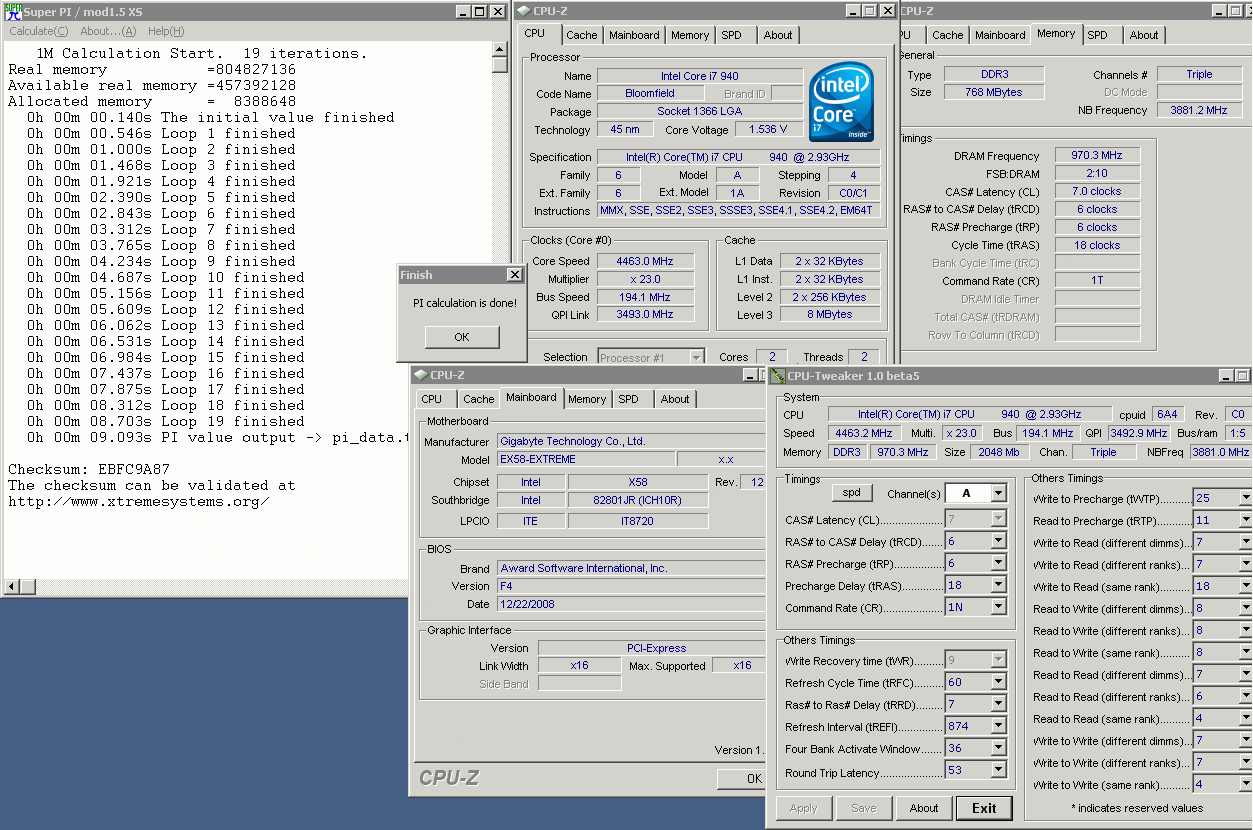
Task: Click the Super PI title bar icon
Action: [13, 11]
